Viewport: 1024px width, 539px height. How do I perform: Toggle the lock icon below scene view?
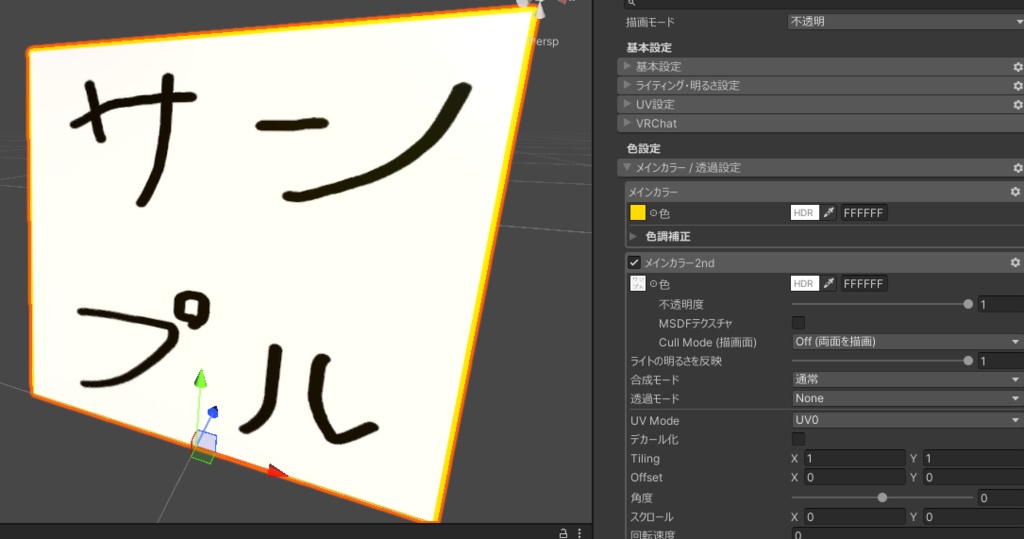pos(563,533)
